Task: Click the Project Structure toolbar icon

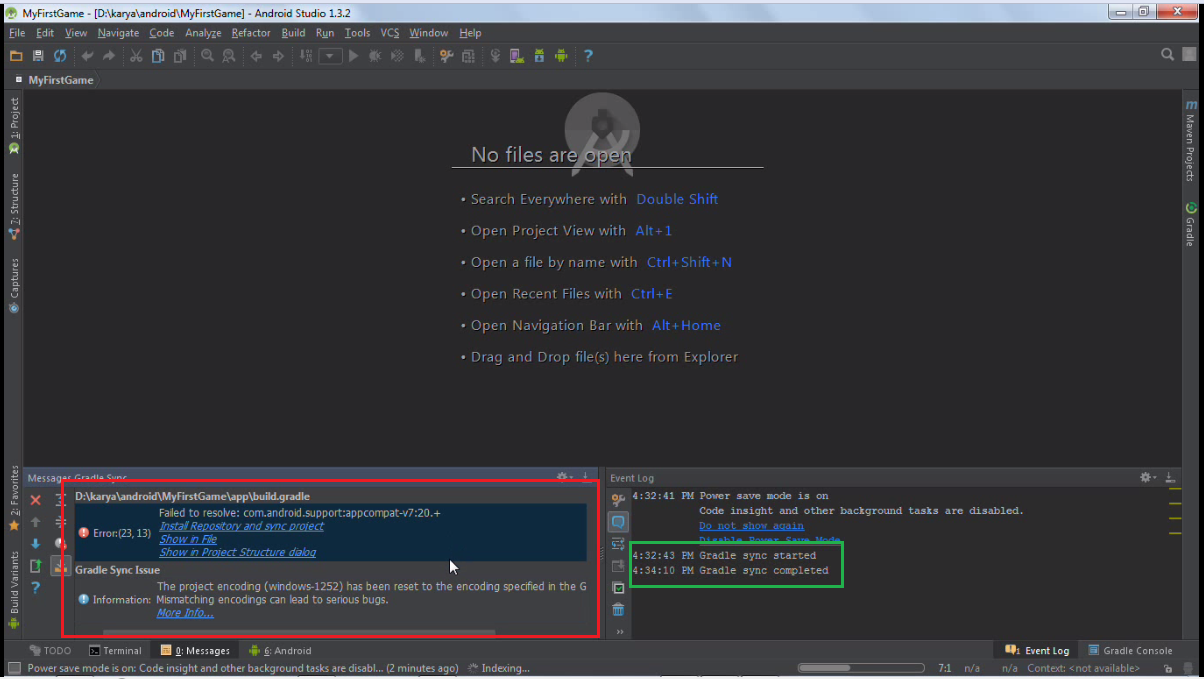Action: [468, 56]
